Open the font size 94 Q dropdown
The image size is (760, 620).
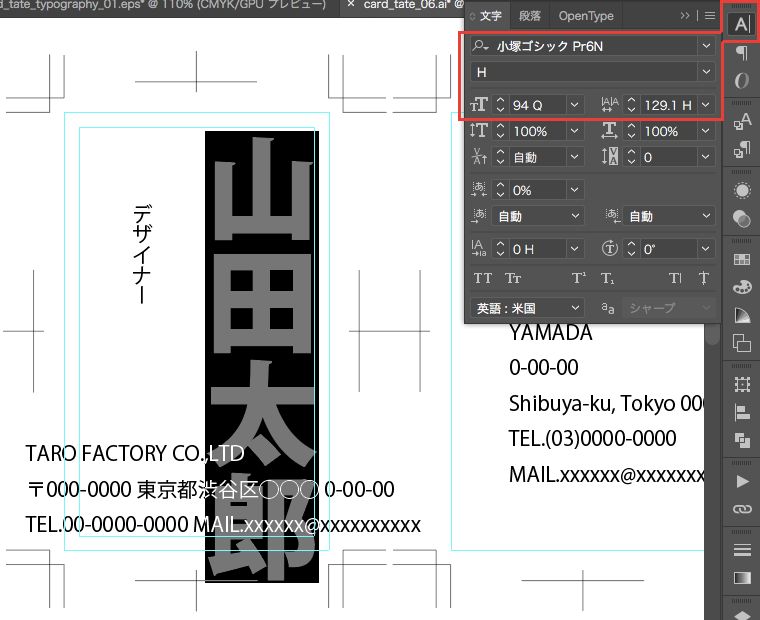574,104
